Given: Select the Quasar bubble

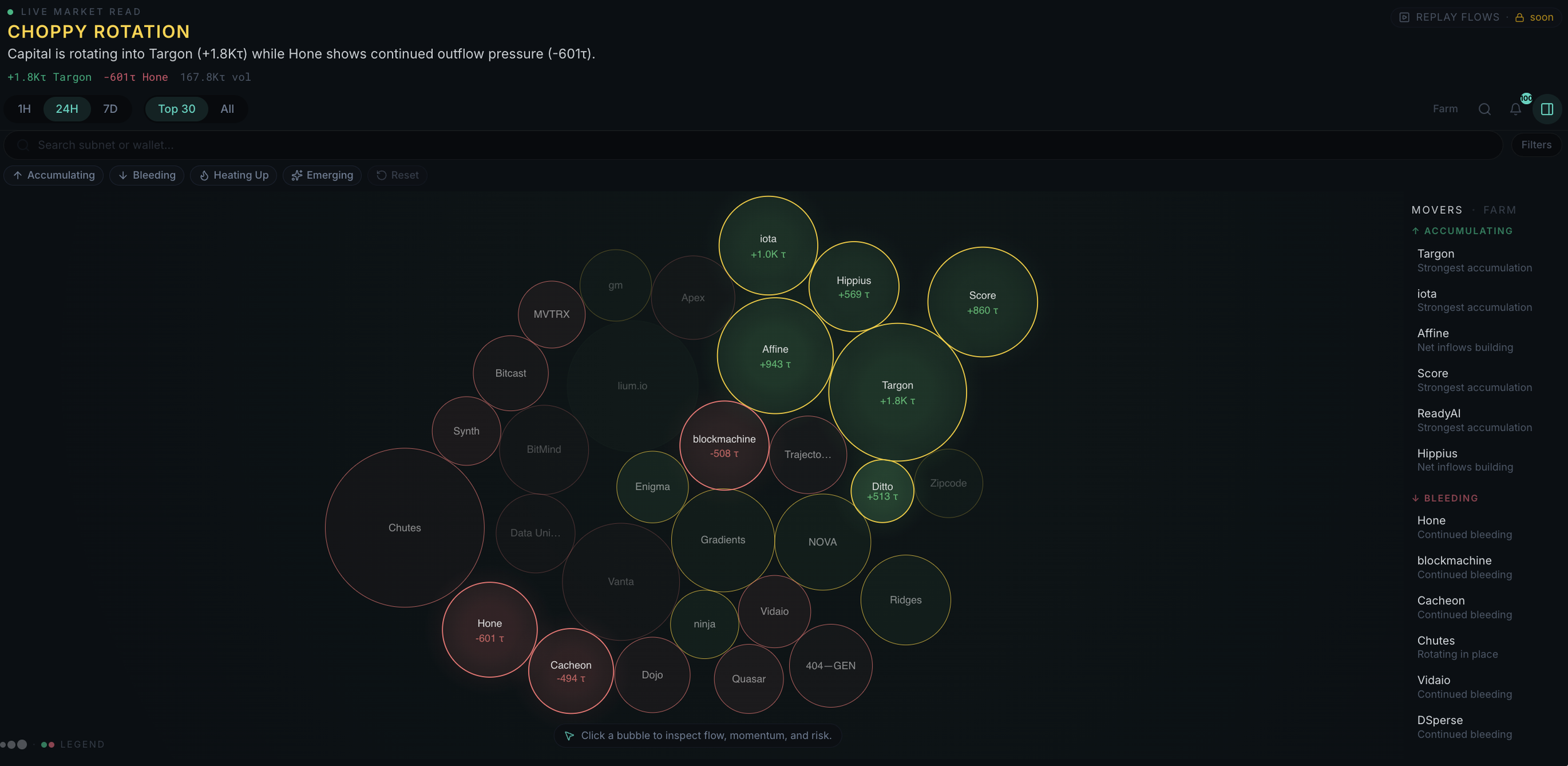Looking at the screenshot, I should (748, 679).
